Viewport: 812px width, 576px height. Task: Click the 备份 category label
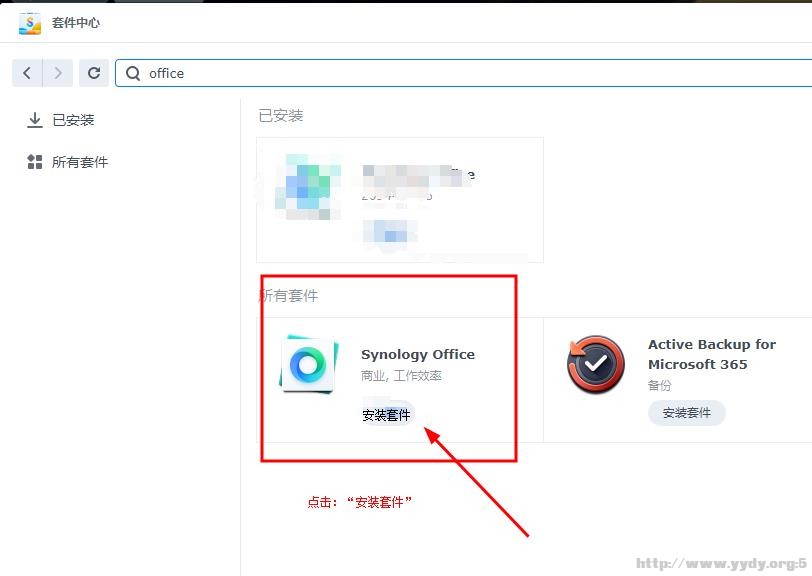[x=659, y=385]
